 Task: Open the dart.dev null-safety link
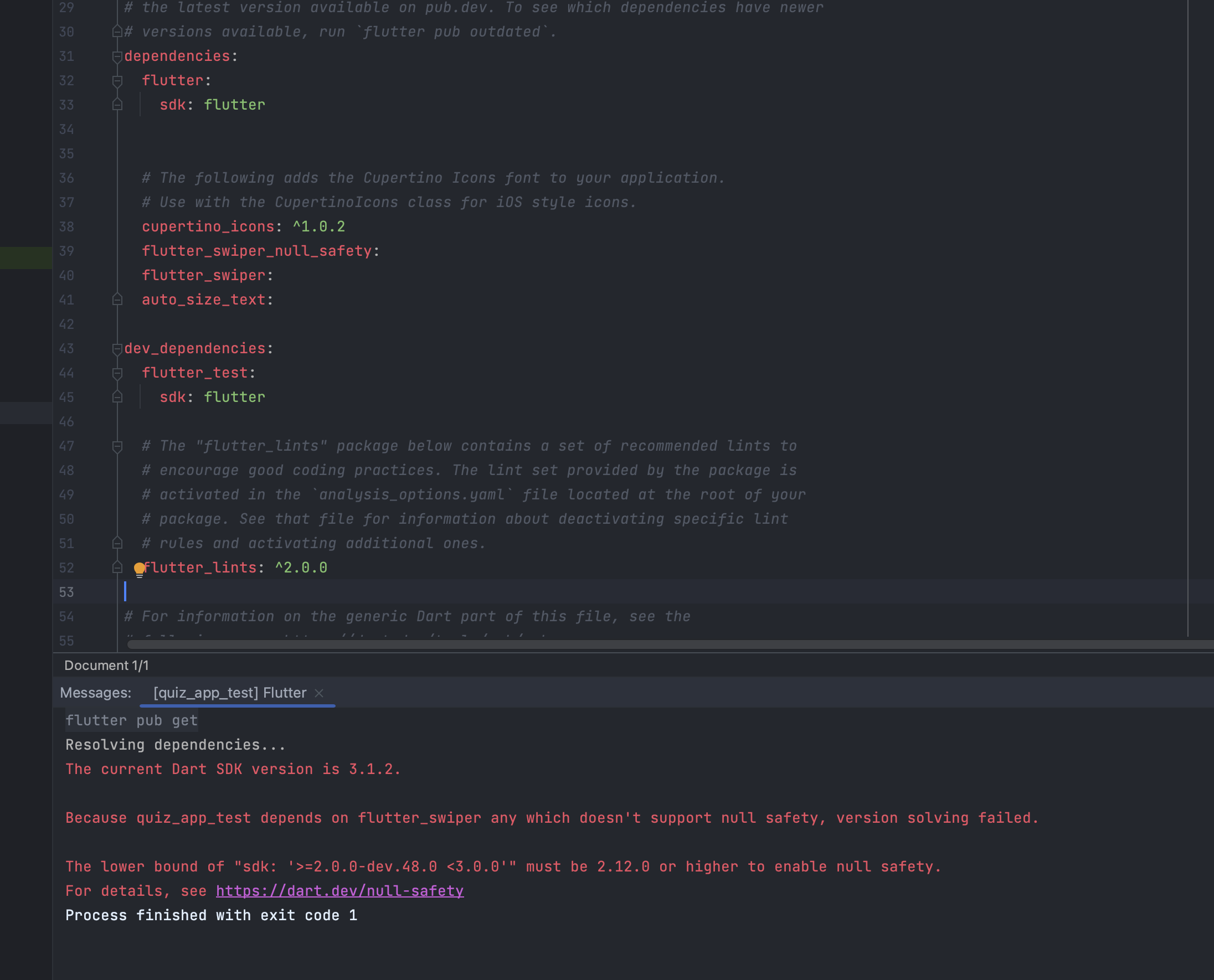[x=339, y=891]
